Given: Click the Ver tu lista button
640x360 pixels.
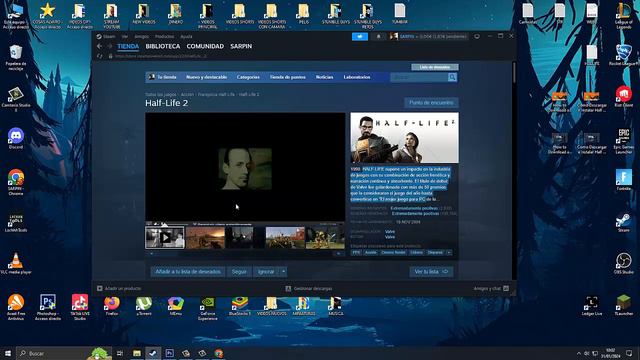Looking at the screenshot, I should coord(431,272).
